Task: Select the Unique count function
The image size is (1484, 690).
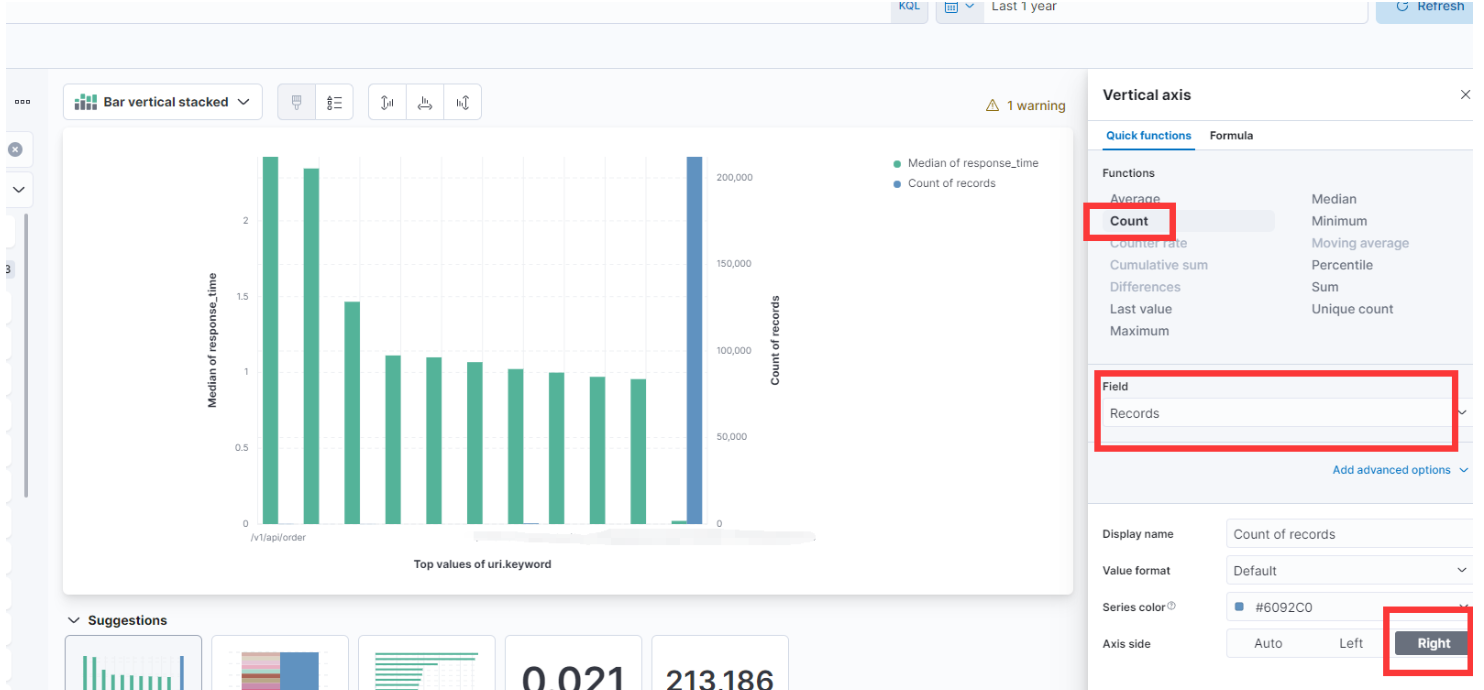Action: 1352,309
